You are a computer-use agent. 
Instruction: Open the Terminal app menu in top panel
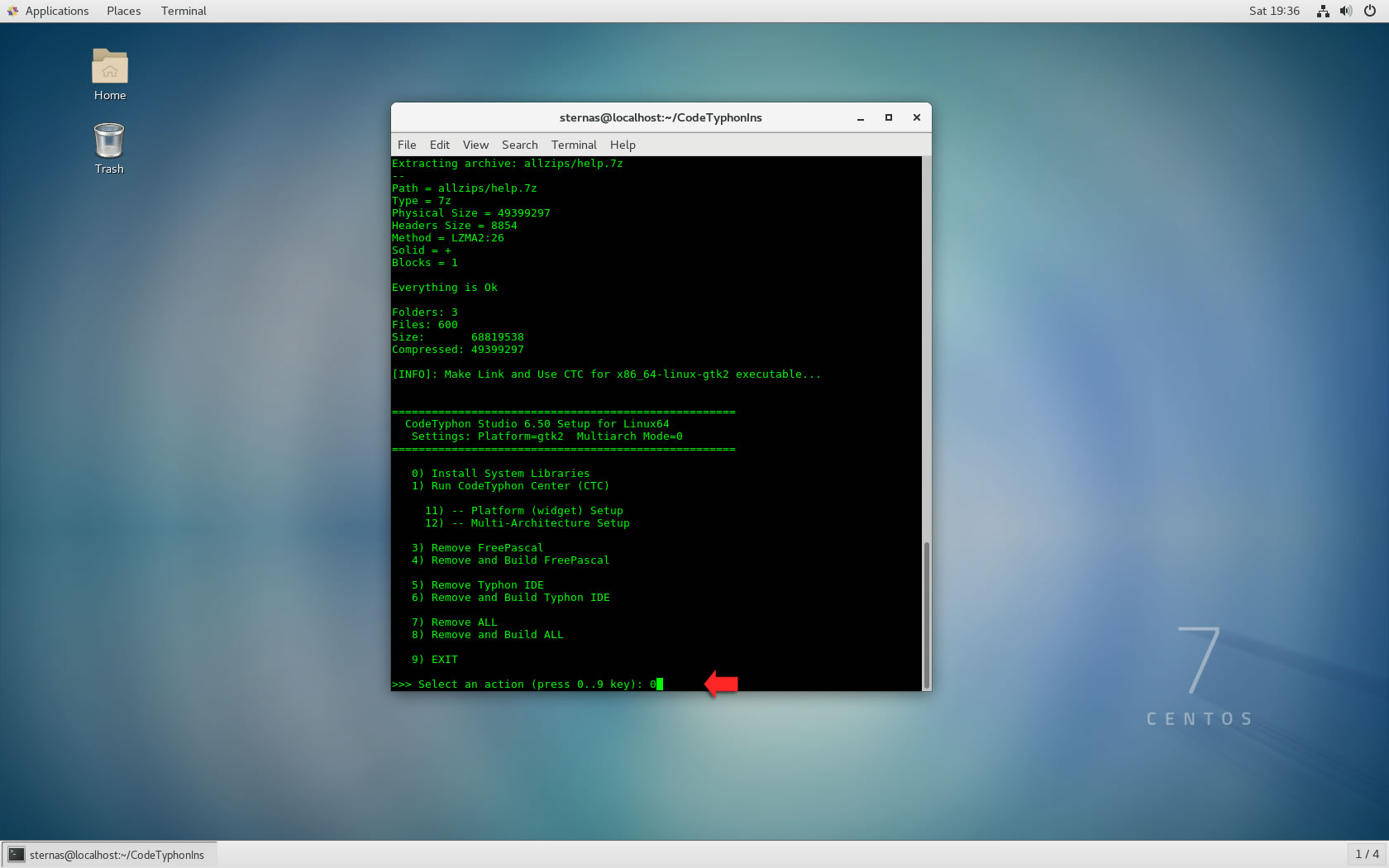(184, 11)
